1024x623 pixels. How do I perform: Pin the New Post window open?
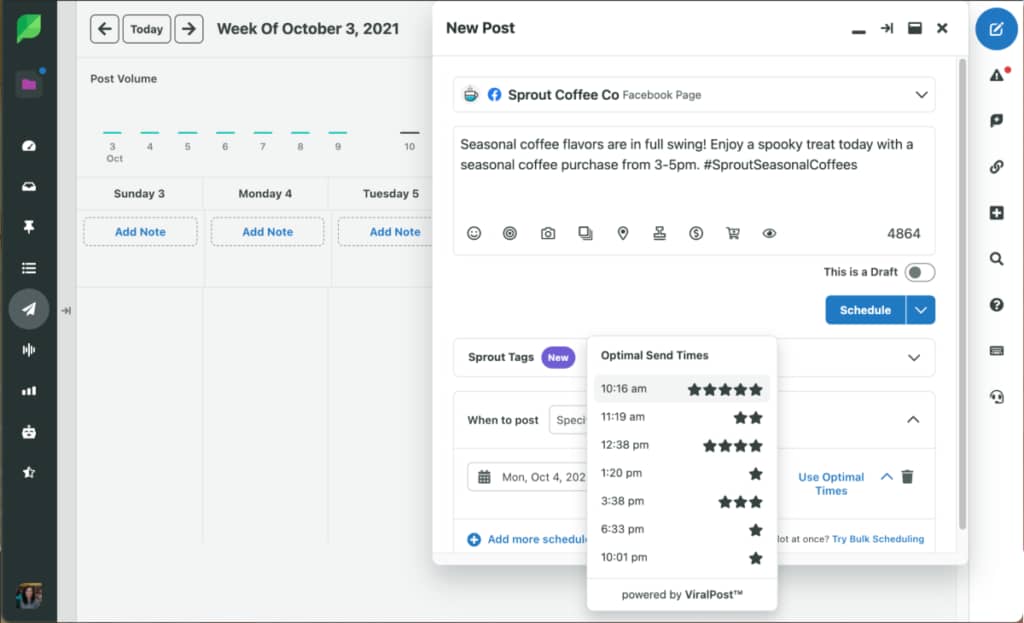click(886, 28)
